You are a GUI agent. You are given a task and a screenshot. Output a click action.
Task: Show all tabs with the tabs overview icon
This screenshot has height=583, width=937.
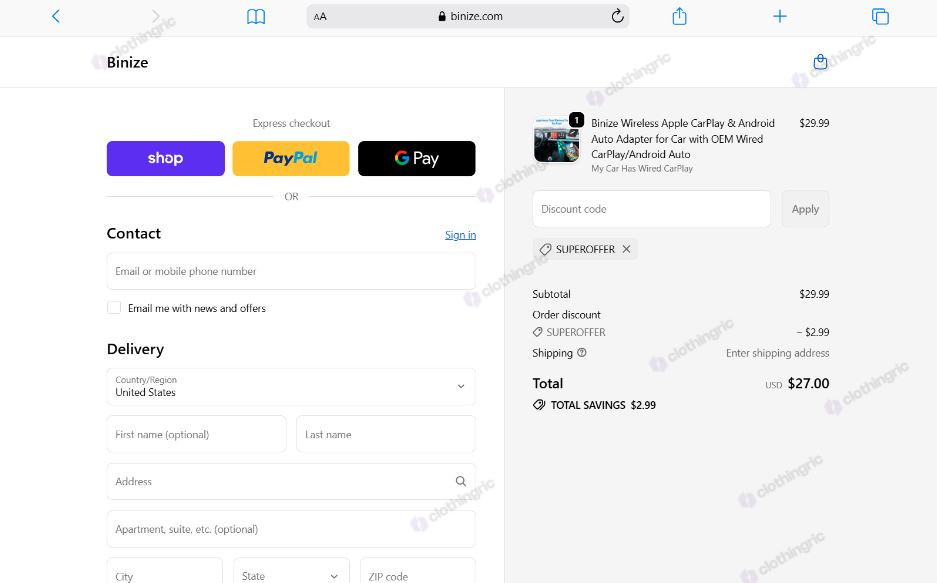coord(880,16)
